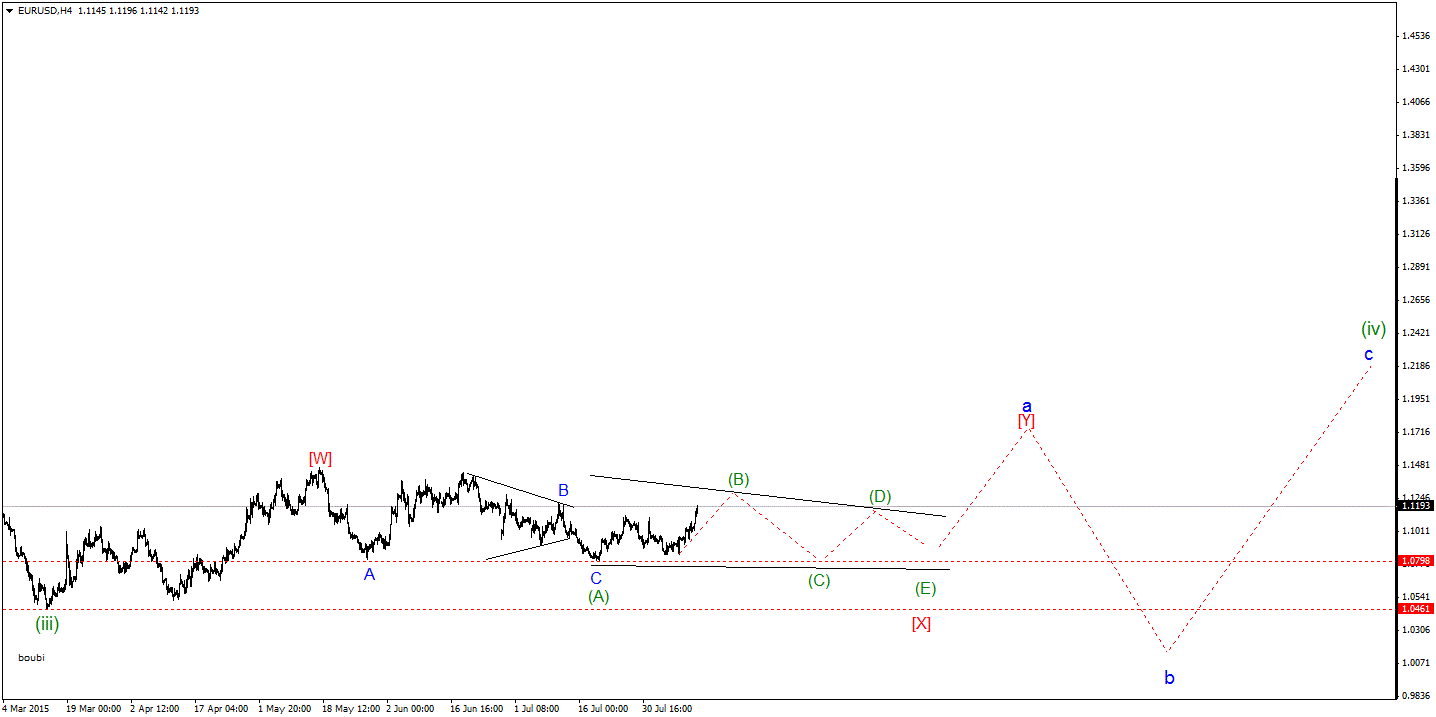Image resolution: width=1436 pixels, height=717 pixels.
Task: Select the blue A wave label
Action: point(369,574)
